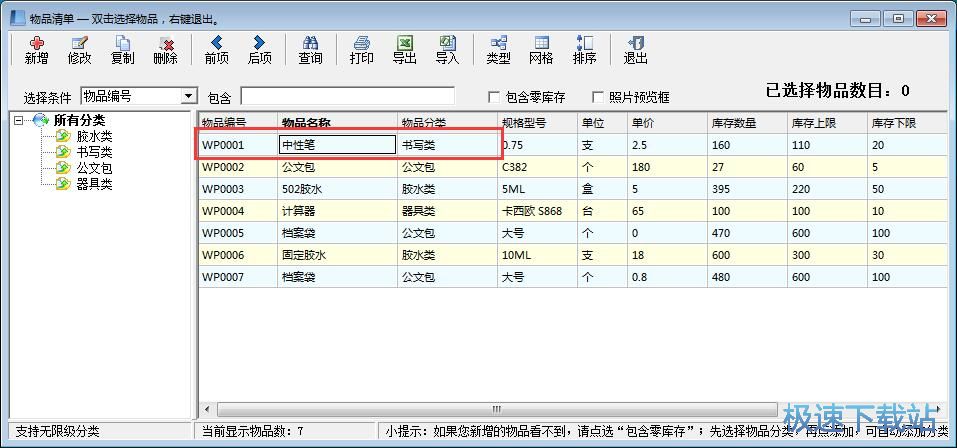
Task: Click the 已选择物品数目 counter label
Action: click(x=837, y=91)
